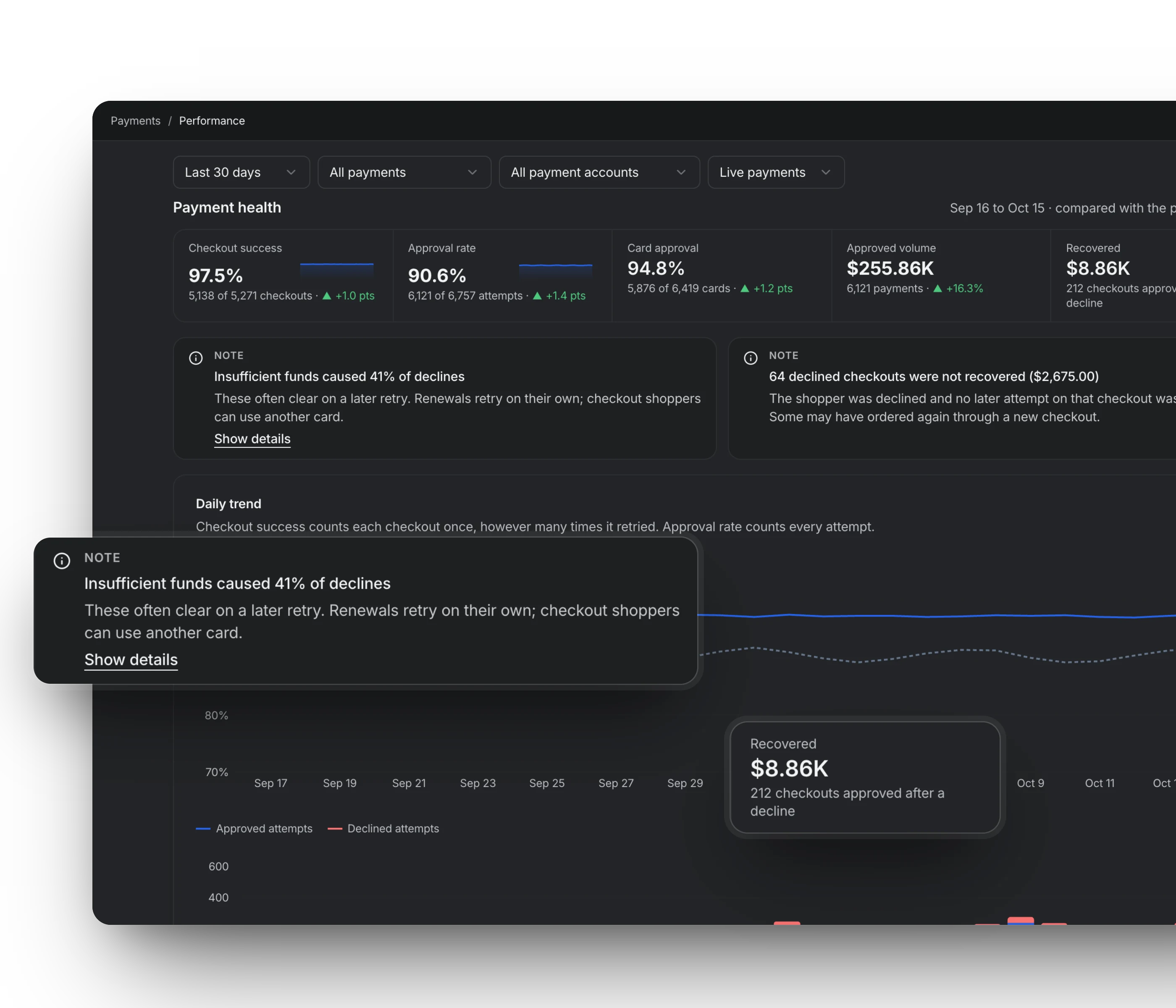Click the Sep 17 axis label
Viewport: 1176px width, 1008px height.
point(271,783)
